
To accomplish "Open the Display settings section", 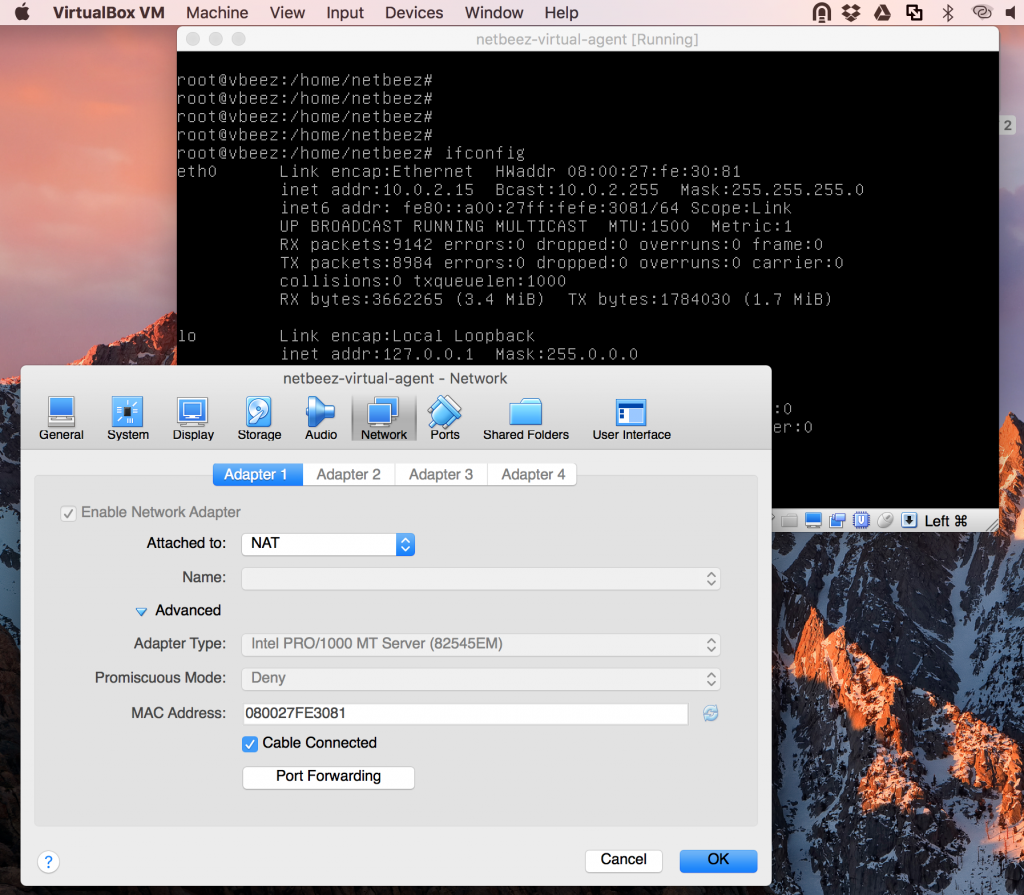I will 193,418.
